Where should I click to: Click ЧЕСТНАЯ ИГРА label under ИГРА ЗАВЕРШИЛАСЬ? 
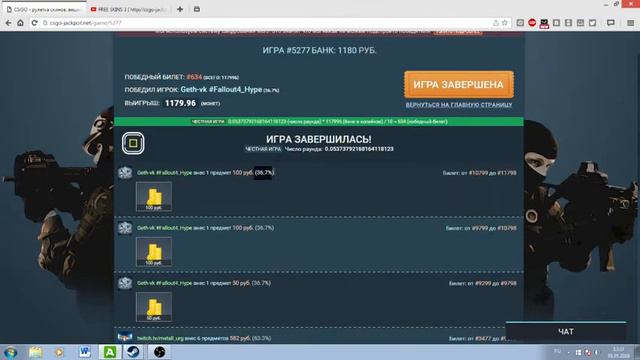click(263, 149)
